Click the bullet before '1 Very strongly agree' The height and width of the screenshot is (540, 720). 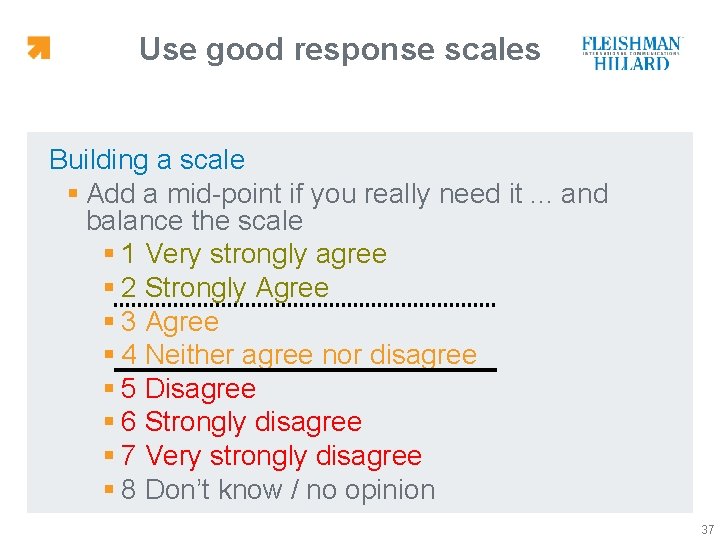109,253
